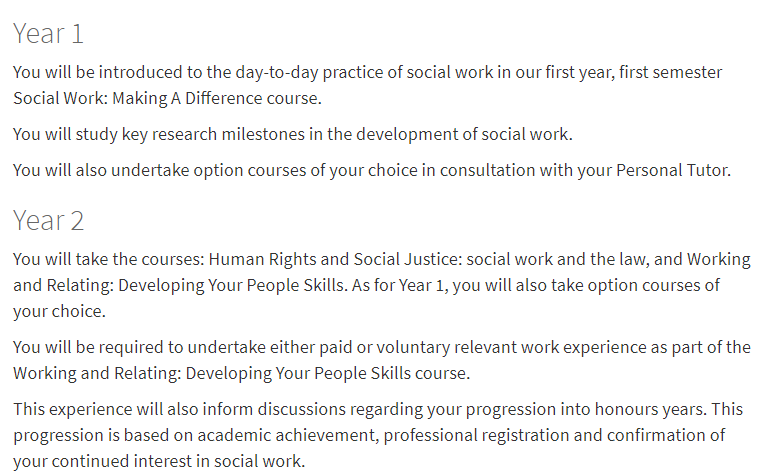Click the 'progression into honours years' text
Screen dimensions: 758x476
(x=586, y=409)
